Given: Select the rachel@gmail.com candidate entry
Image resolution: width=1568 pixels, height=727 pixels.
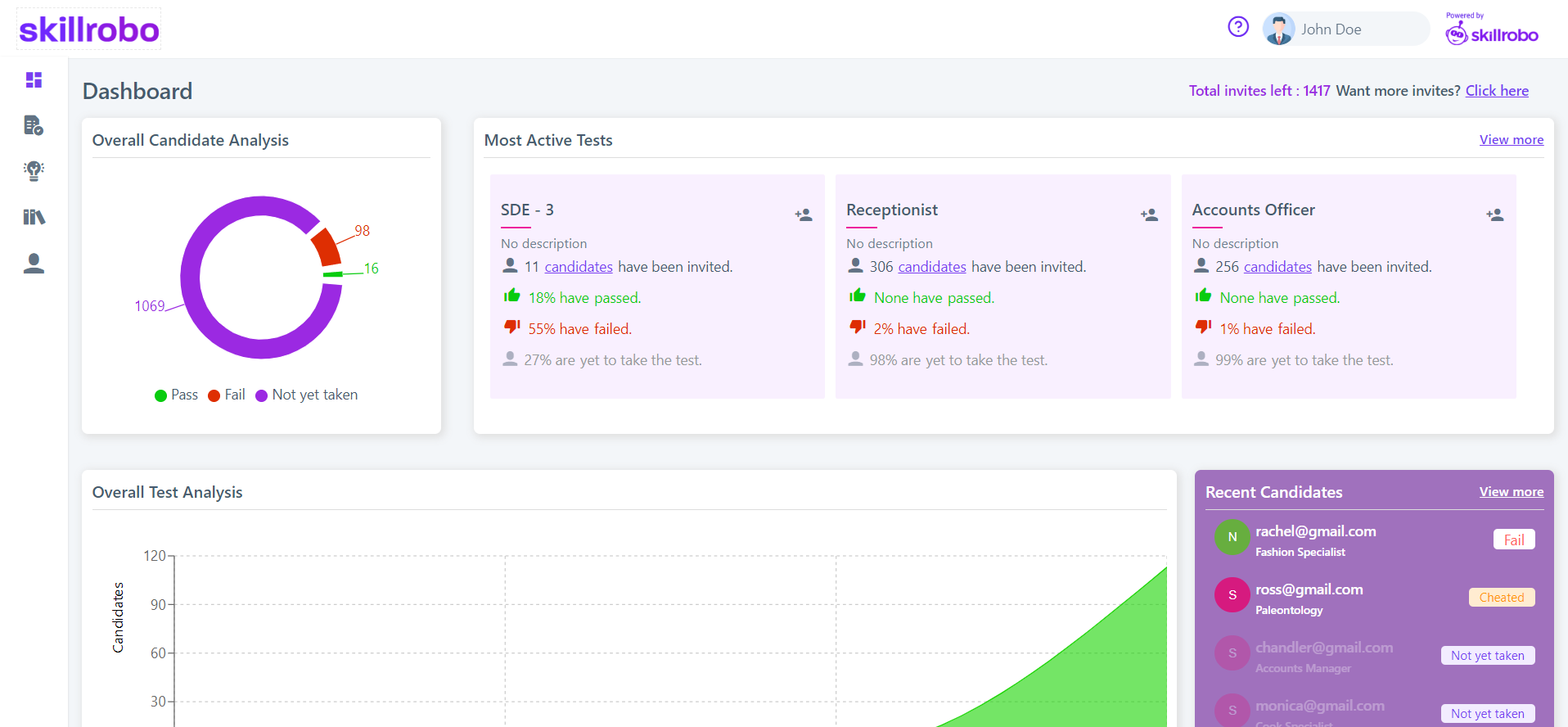Looking at the screenshot, I should point(1374,540).
